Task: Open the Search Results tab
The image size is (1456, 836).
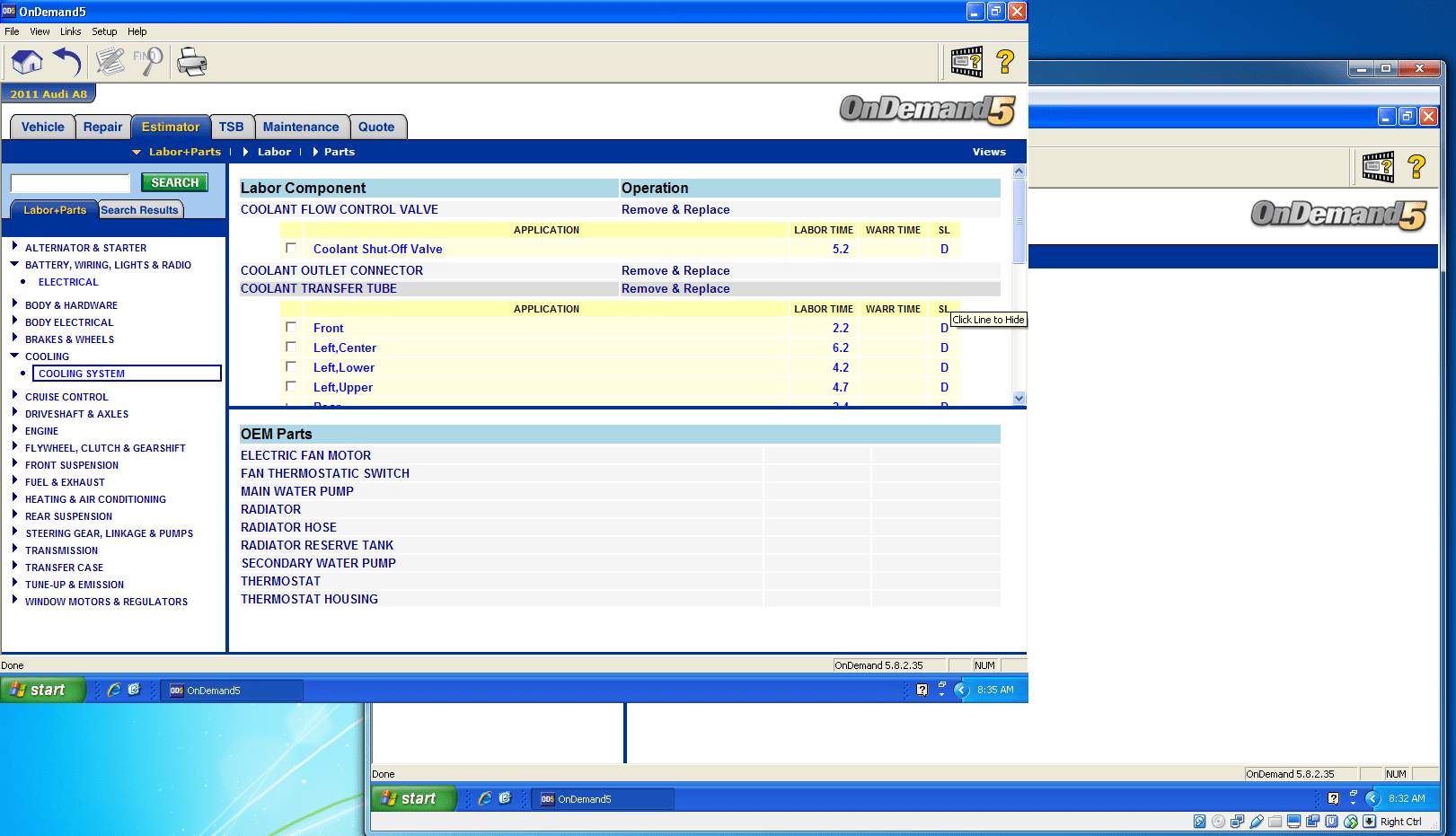Action: click(139, 210)
